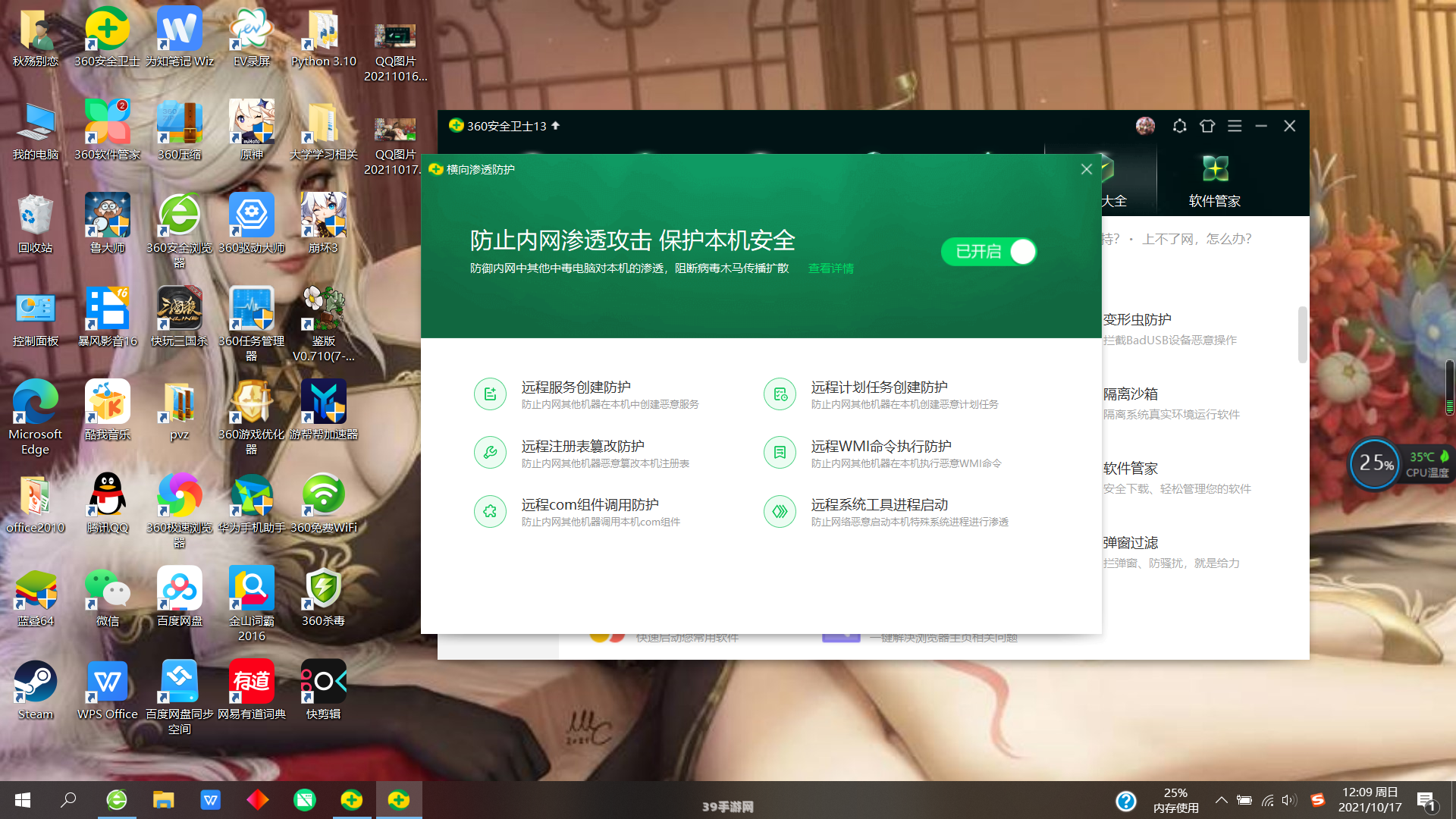
Task: Click the 远程系统工具进程启动 icon
Action: click(x=780, y=512)
